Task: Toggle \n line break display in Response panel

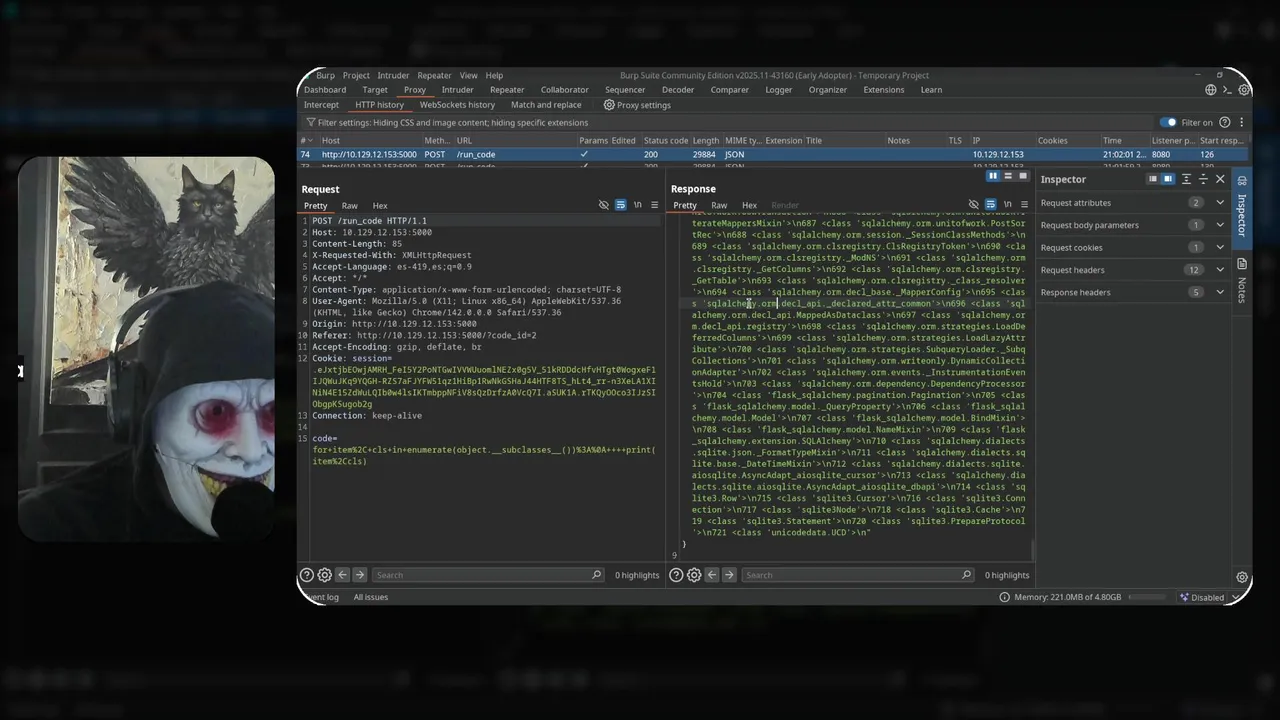Action: coord(1007,205)
